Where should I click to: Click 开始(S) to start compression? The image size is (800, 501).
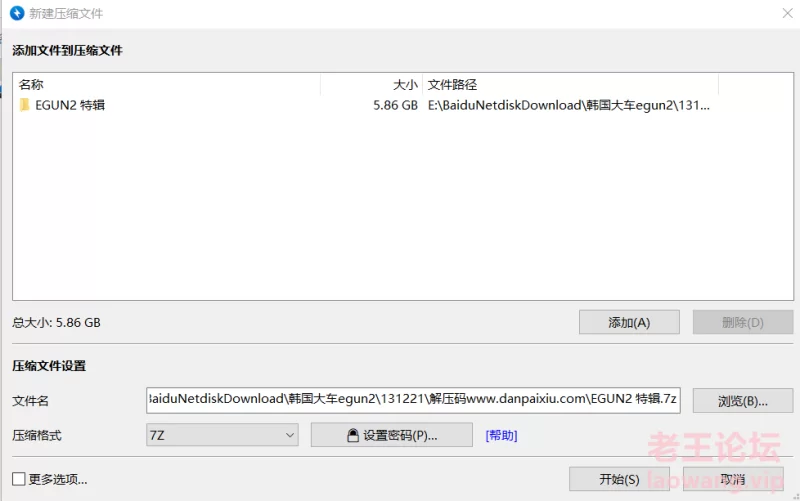click(x=619, y=479)
